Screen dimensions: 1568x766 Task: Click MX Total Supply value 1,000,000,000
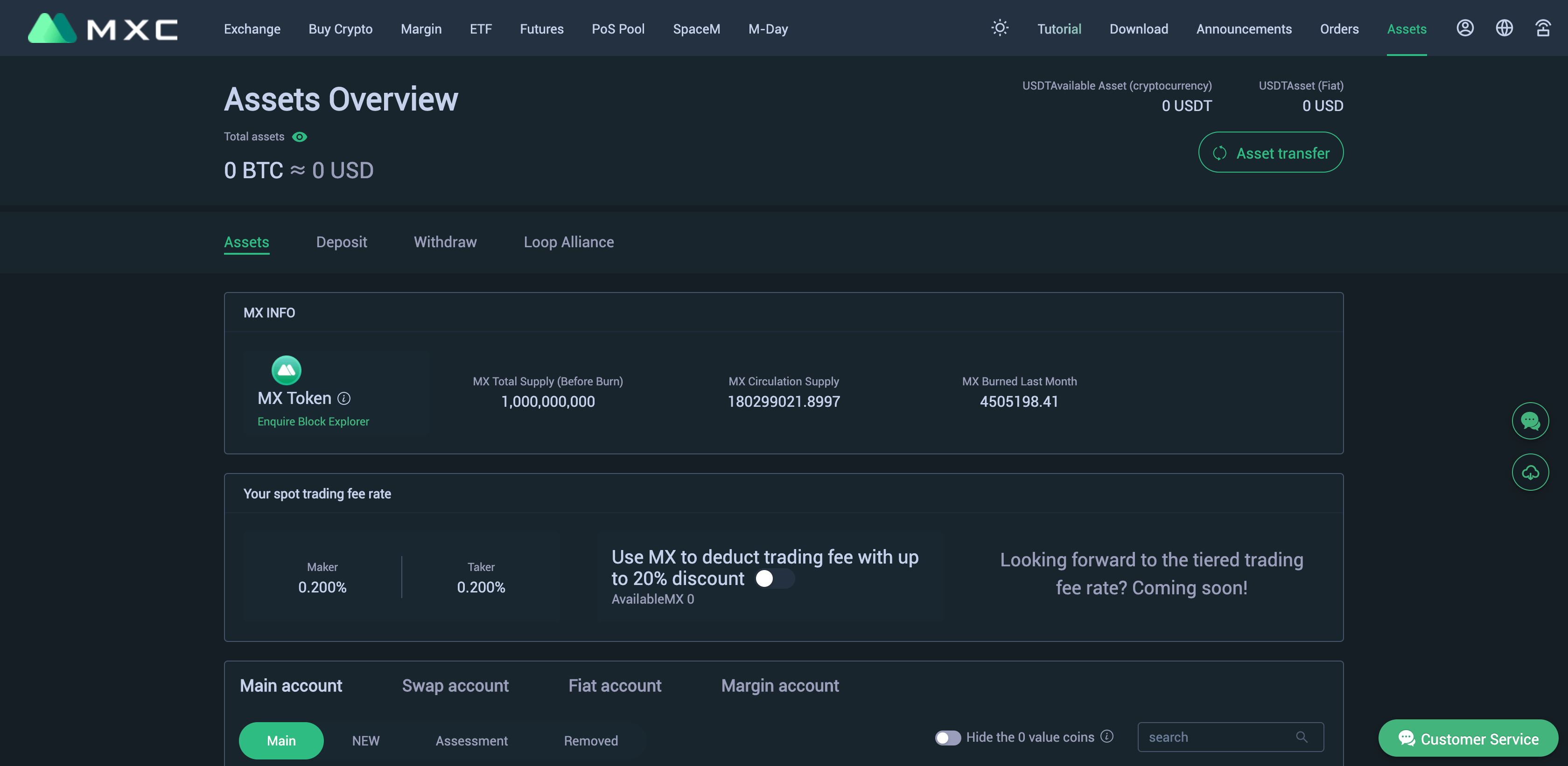click(547, 402)
